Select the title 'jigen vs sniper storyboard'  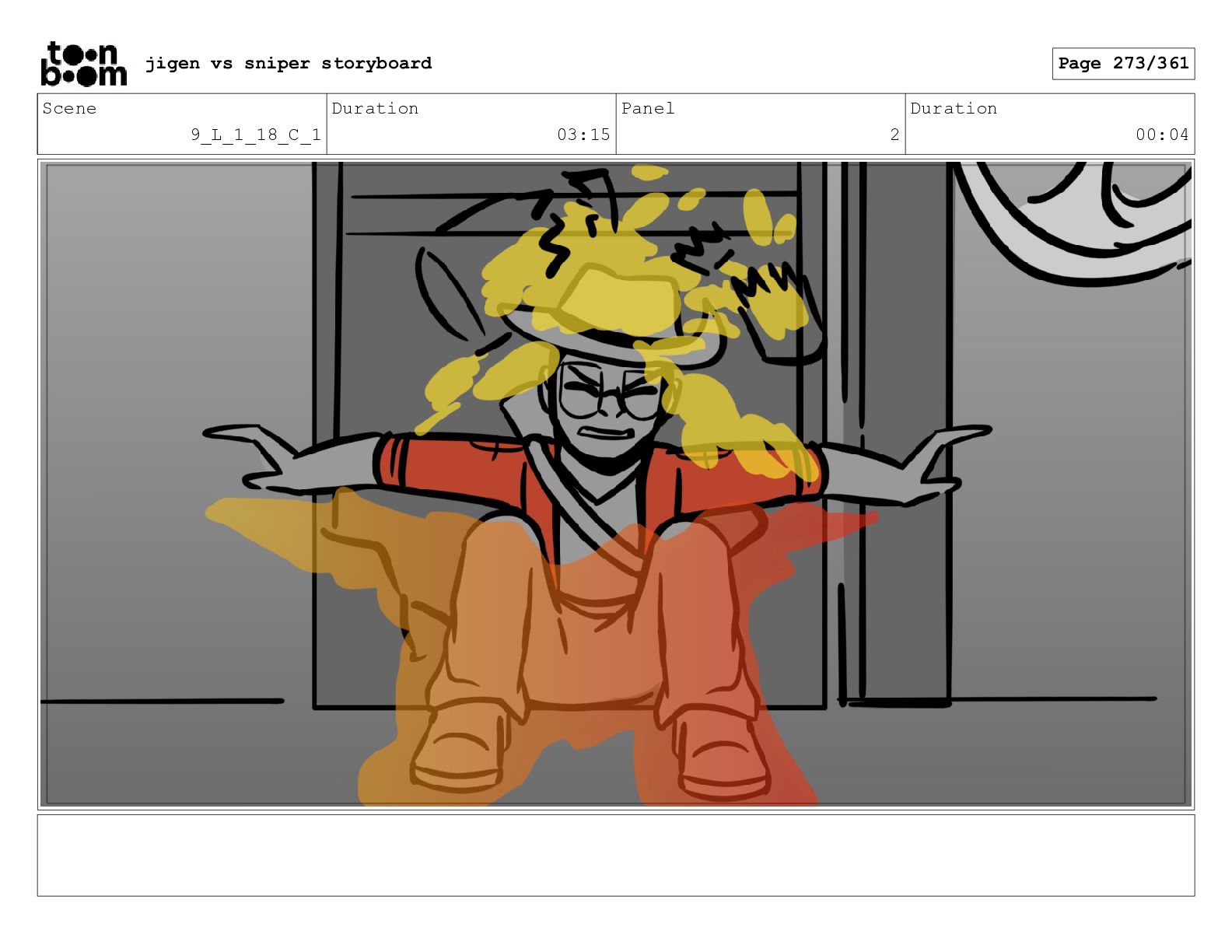[289, 63]
